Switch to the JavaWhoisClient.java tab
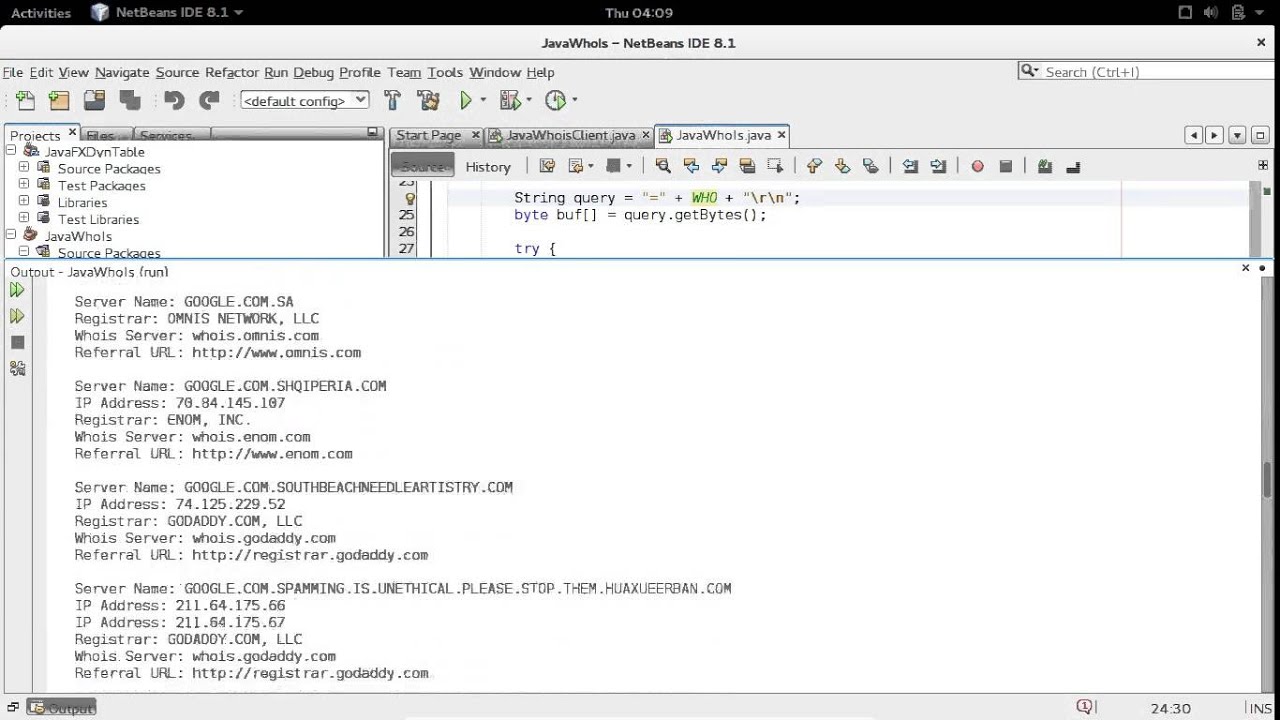1280x720 pixels. click(570, 135)
